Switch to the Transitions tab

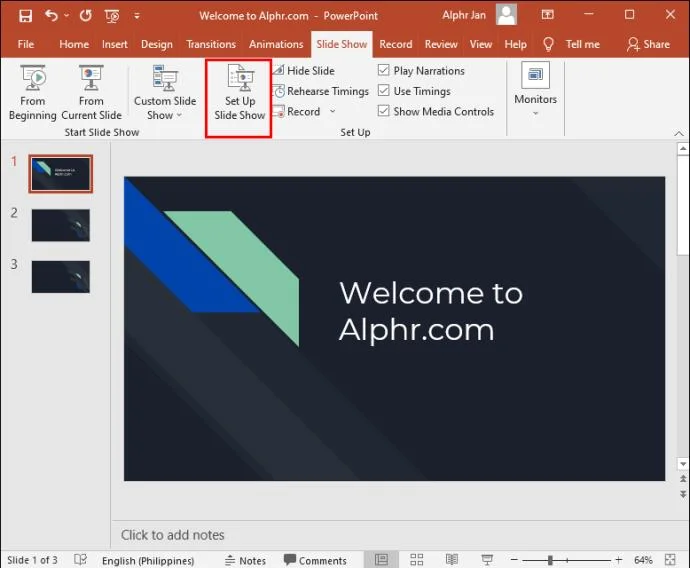click(x=211, y=44)
